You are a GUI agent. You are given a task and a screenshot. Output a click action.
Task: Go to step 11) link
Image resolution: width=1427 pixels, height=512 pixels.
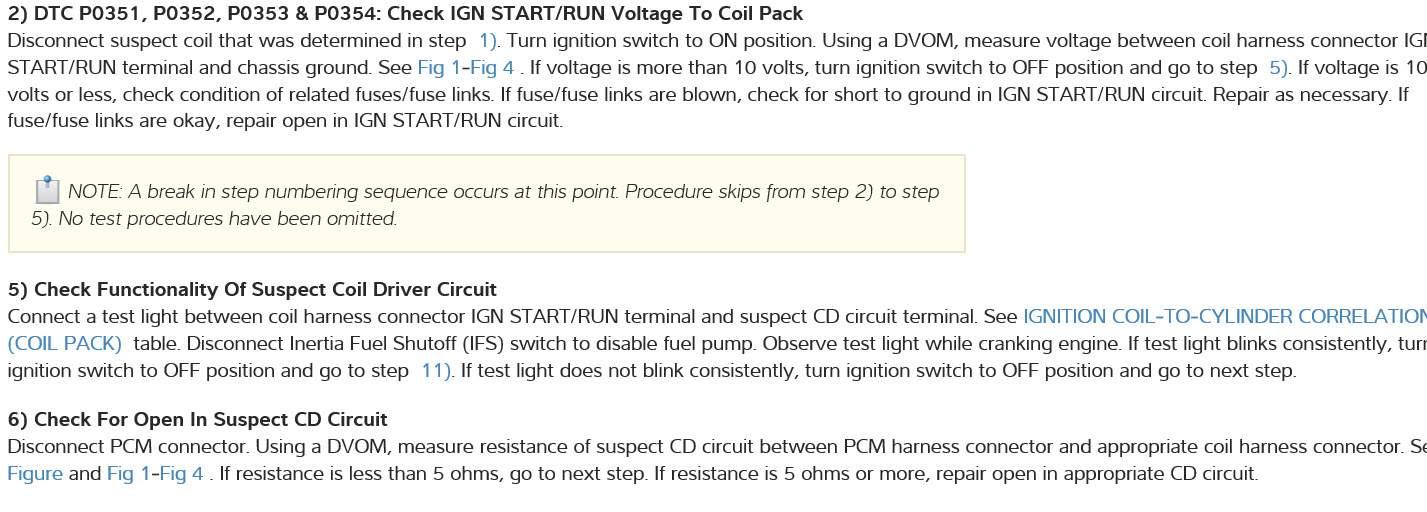tap(436, 371)
